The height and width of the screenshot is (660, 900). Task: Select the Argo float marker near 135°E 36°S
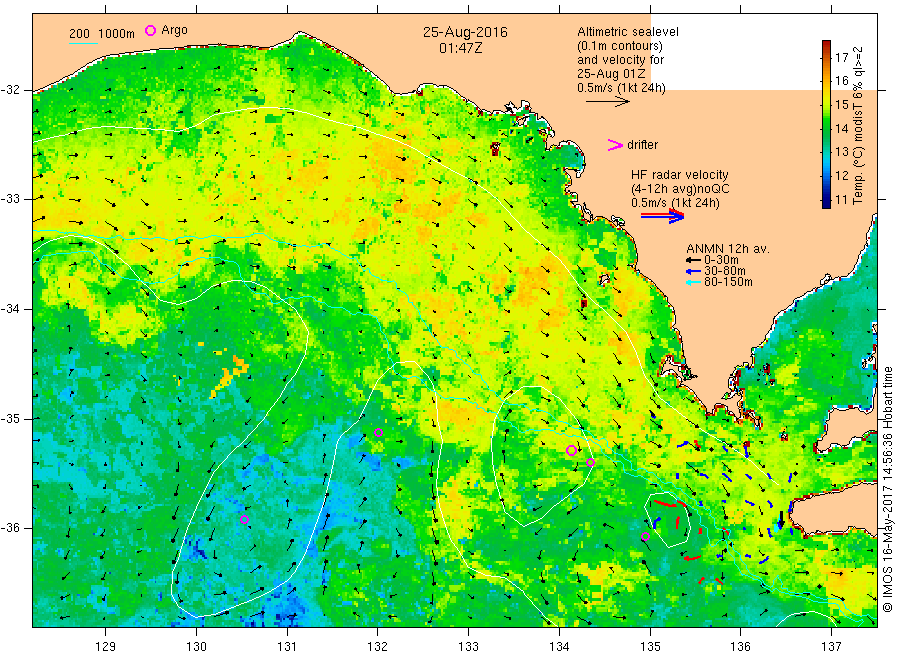(x=645, y=537)
